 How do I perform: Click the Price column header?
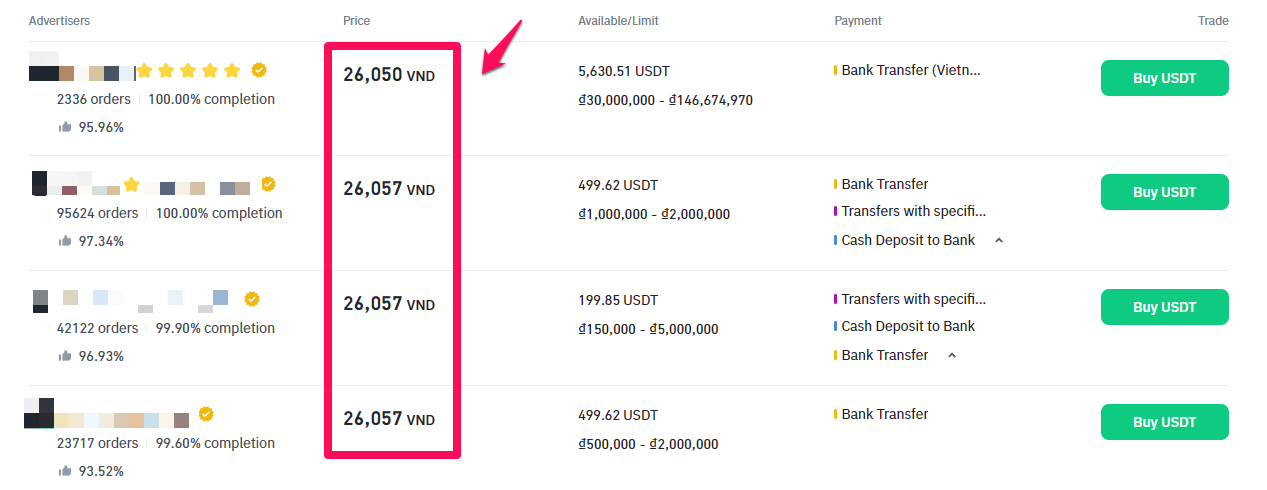pos(356,21)
